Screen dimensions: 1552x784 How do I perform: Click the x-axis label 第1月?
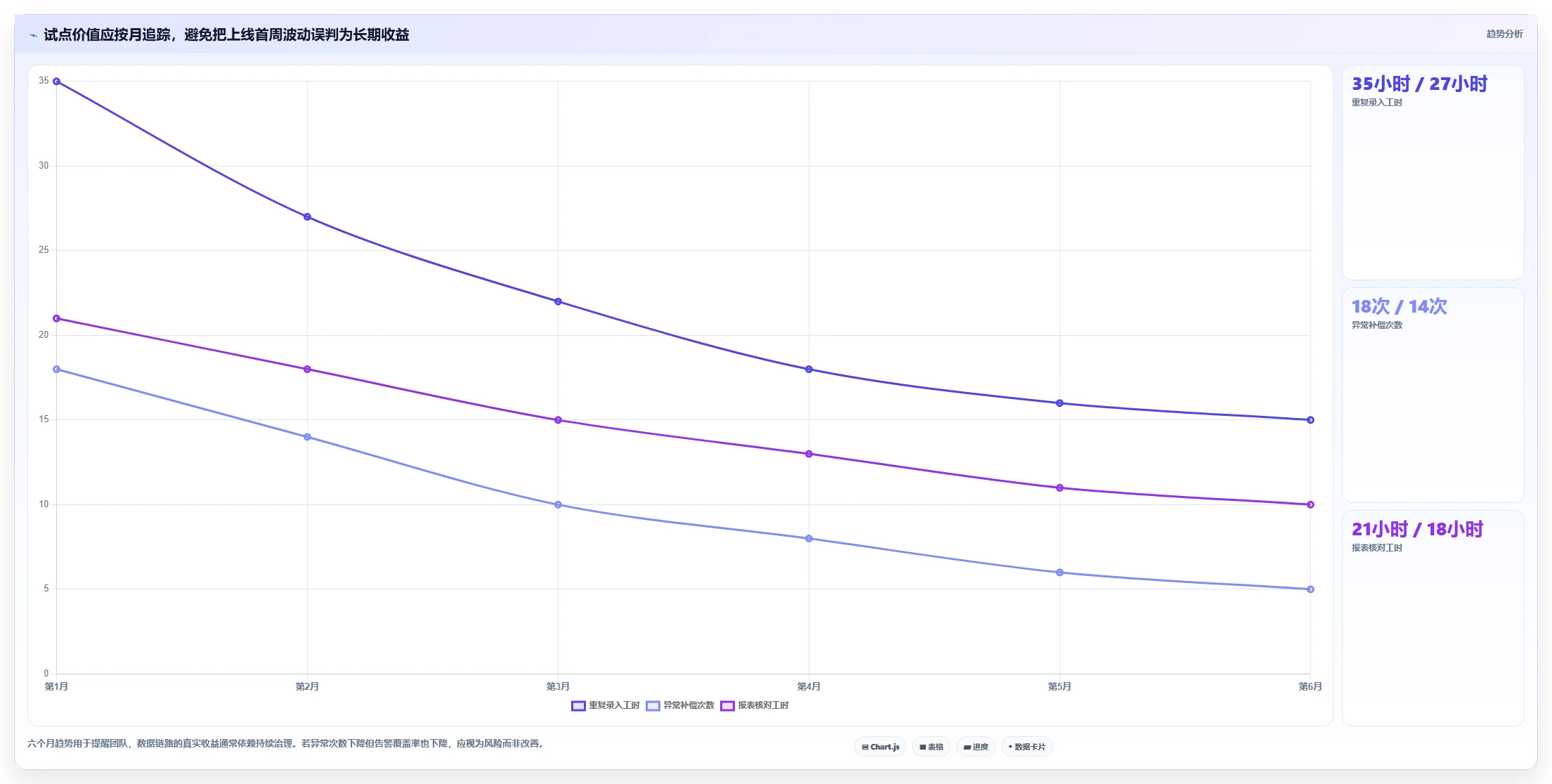tap(56, 686)
